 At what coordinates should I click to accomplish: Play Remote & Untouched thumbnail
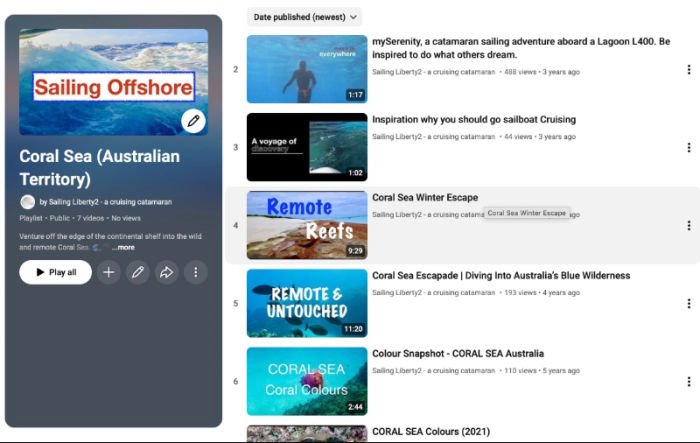307,303
